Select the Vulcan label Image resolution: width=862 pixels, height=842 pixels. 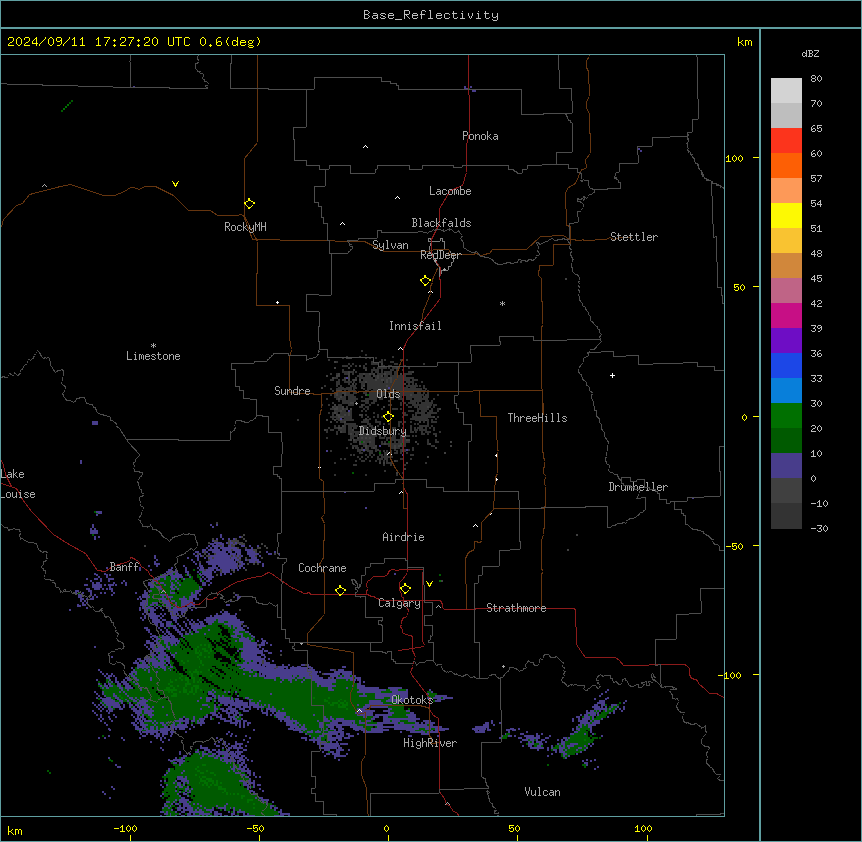(x=542, y=792)
